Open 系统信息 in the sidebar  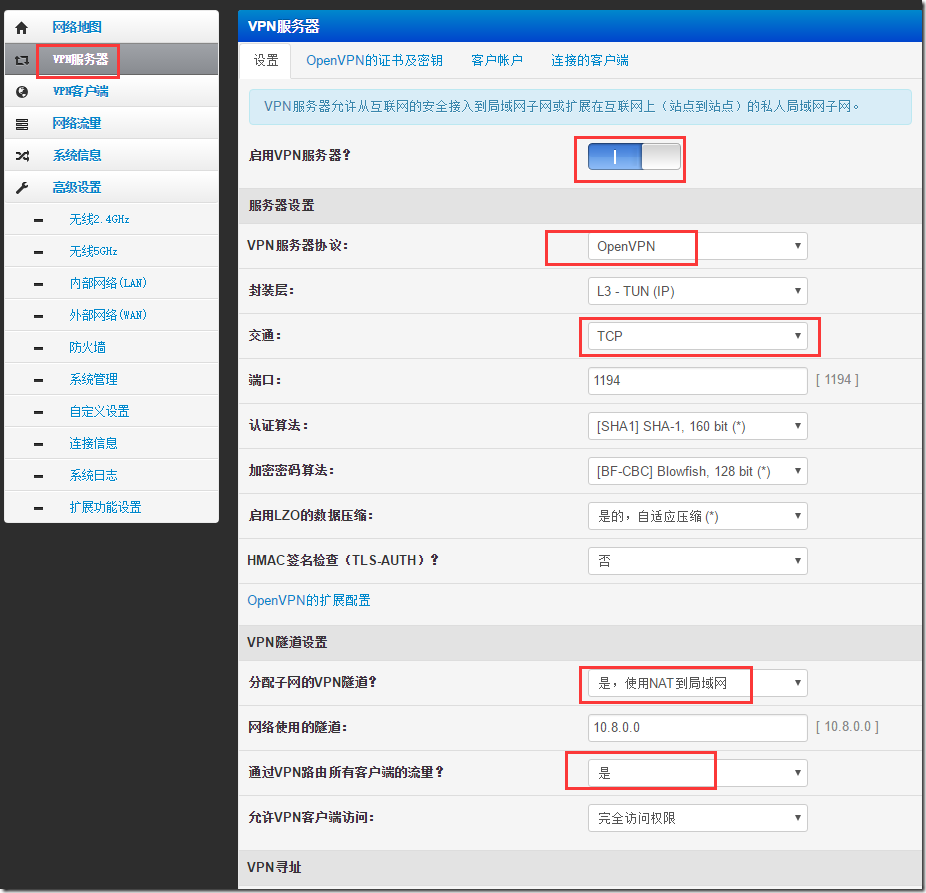pos(77,155)
